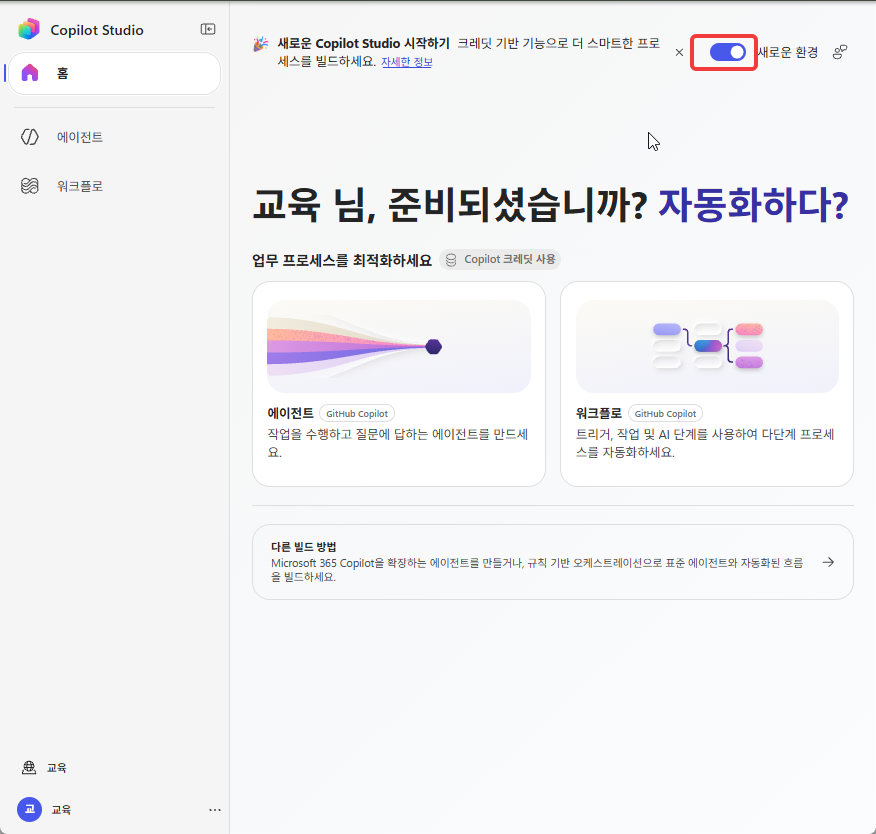Viewport: 876px width, 834px height.
Task: Click the 자동화하다? headline text
Action: [x=754, y=205]
